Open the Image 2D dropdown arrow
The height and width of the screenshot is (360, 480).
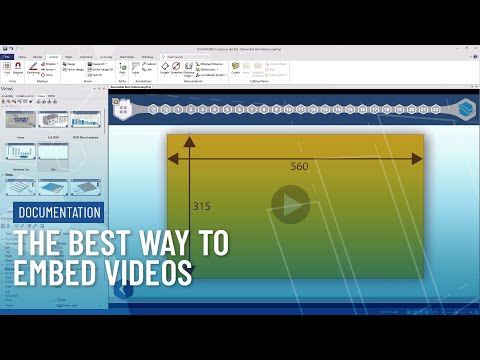tap(106, 64)
